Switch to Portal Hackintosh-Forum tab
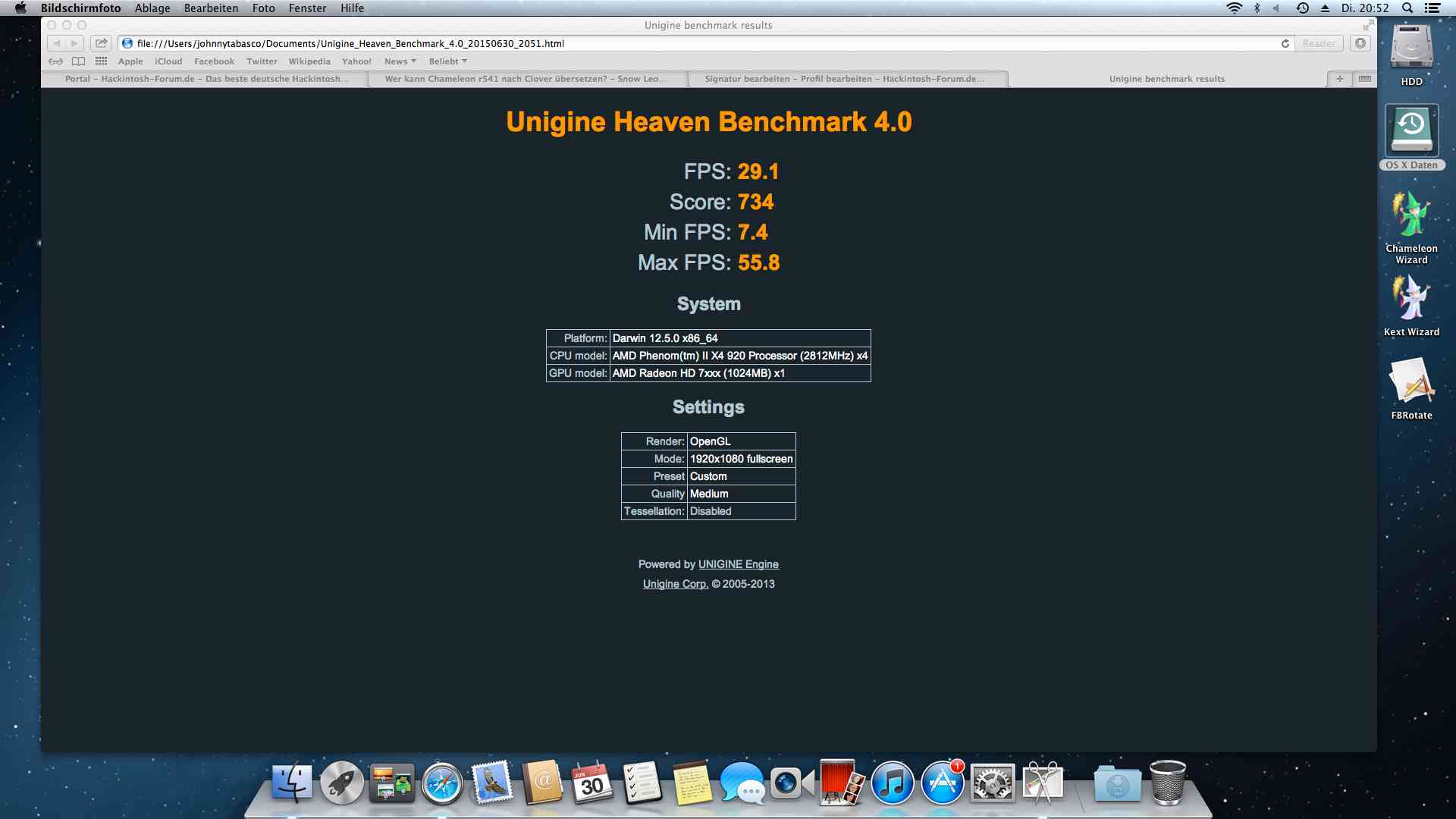The width and height of the screenshot is (1456, 819). pyautogui.click(x=206, y=79)
